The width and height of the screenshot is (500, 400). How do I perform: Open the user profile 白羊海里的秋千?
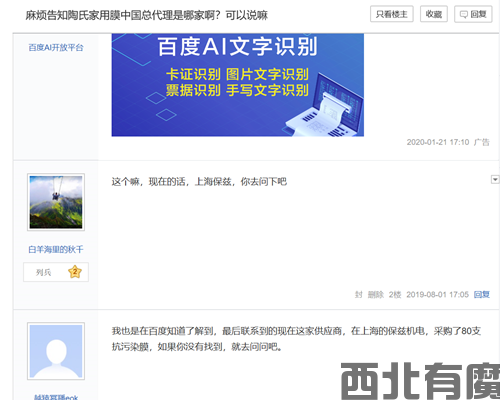[x=56, y=249]
